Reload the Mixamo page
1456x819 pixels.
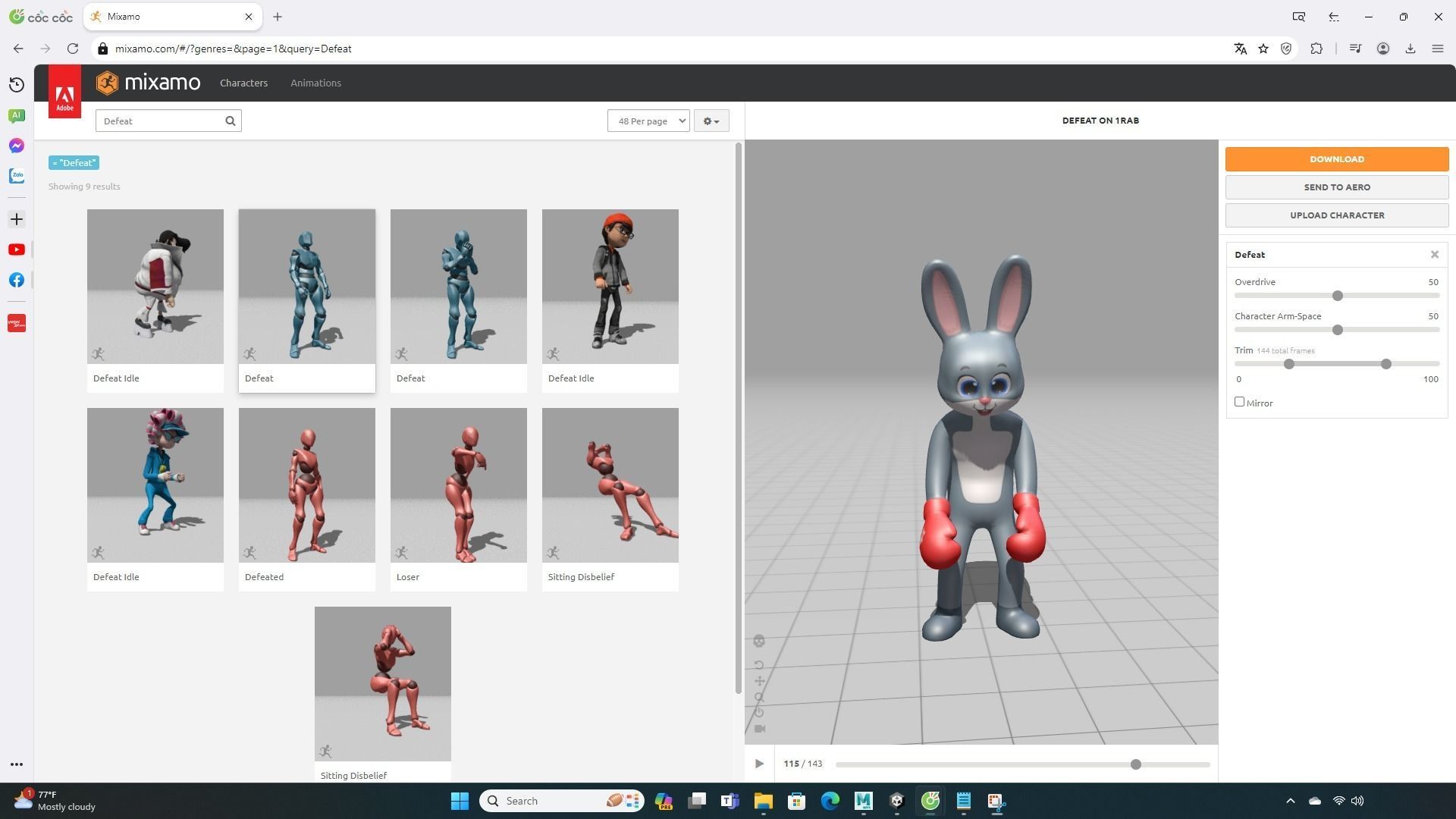click(x=73, y=49)
